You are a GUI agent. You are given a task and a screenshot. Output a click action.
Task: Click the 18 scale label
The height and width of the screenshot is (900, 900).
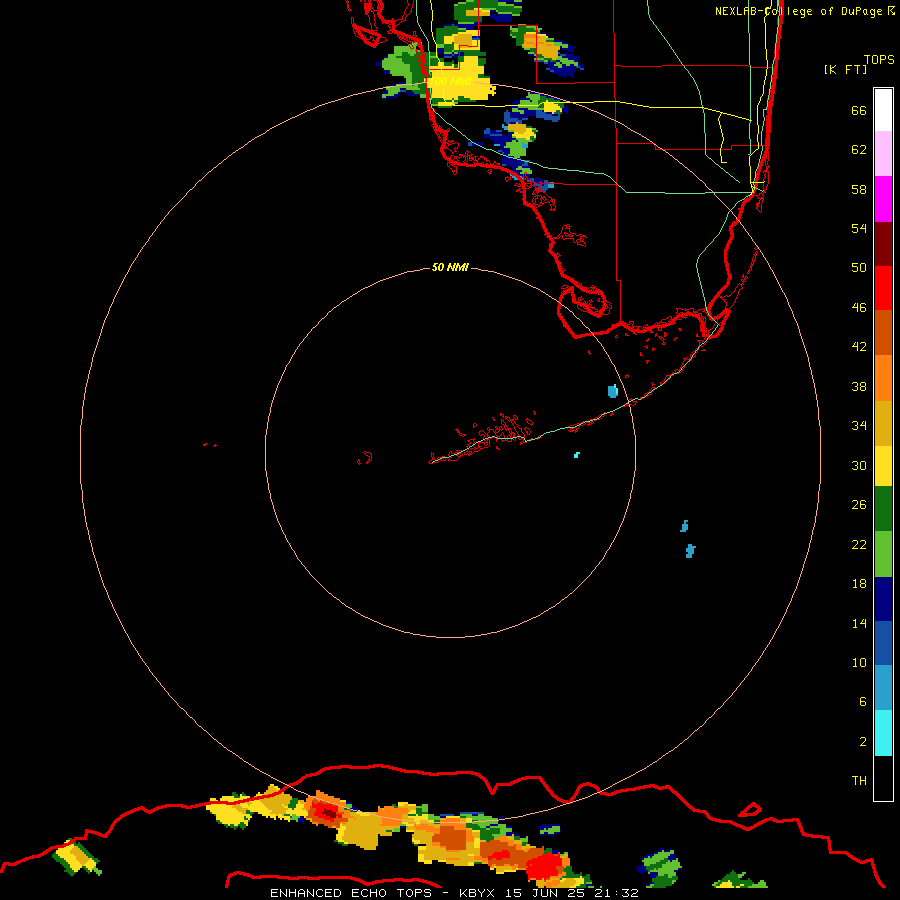click(859, 584)
